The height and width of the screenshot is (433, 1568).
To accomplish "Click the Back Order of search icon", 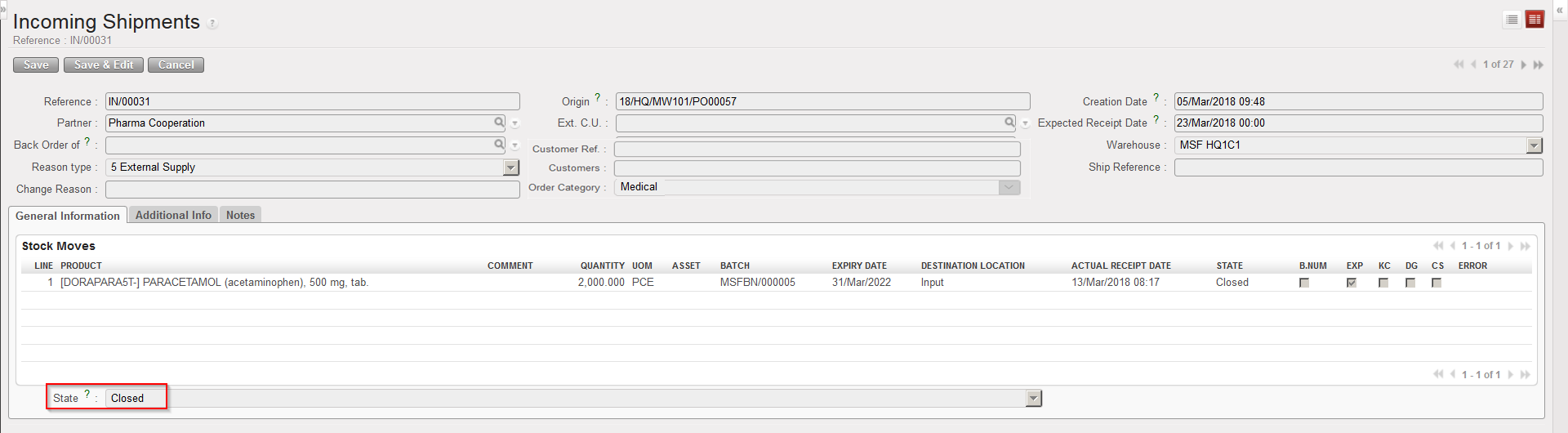I will click(499, 145).
